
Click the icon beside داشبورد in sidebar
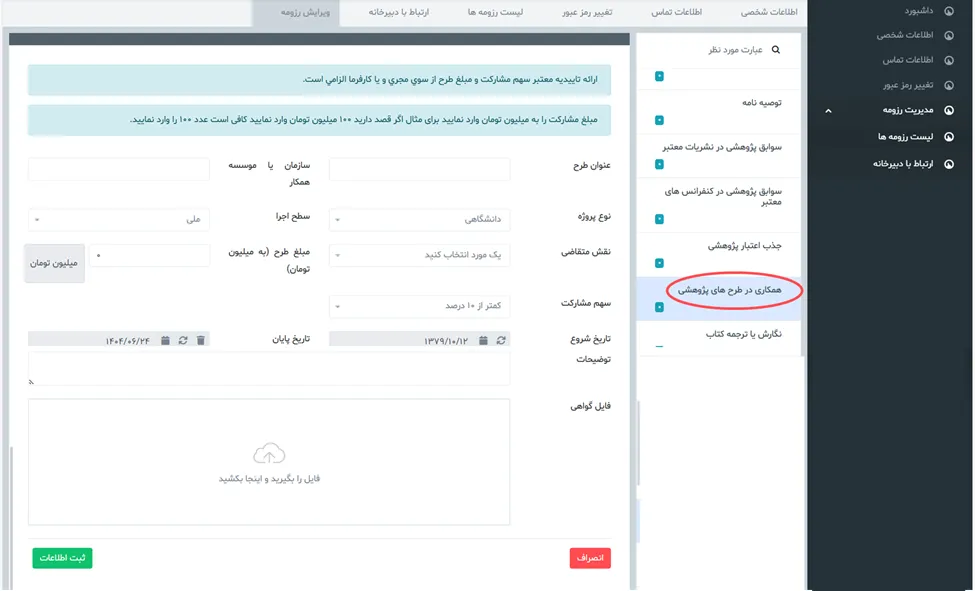949,10
